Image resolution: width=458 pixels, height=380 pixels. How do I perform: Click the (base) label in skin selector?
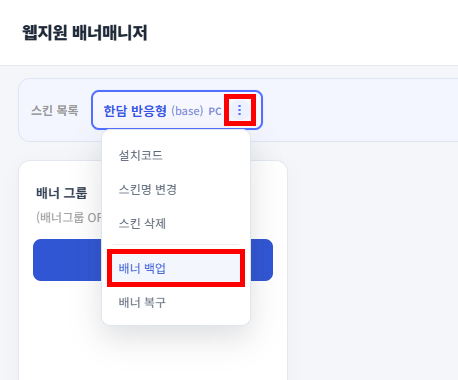pos(187,111)
